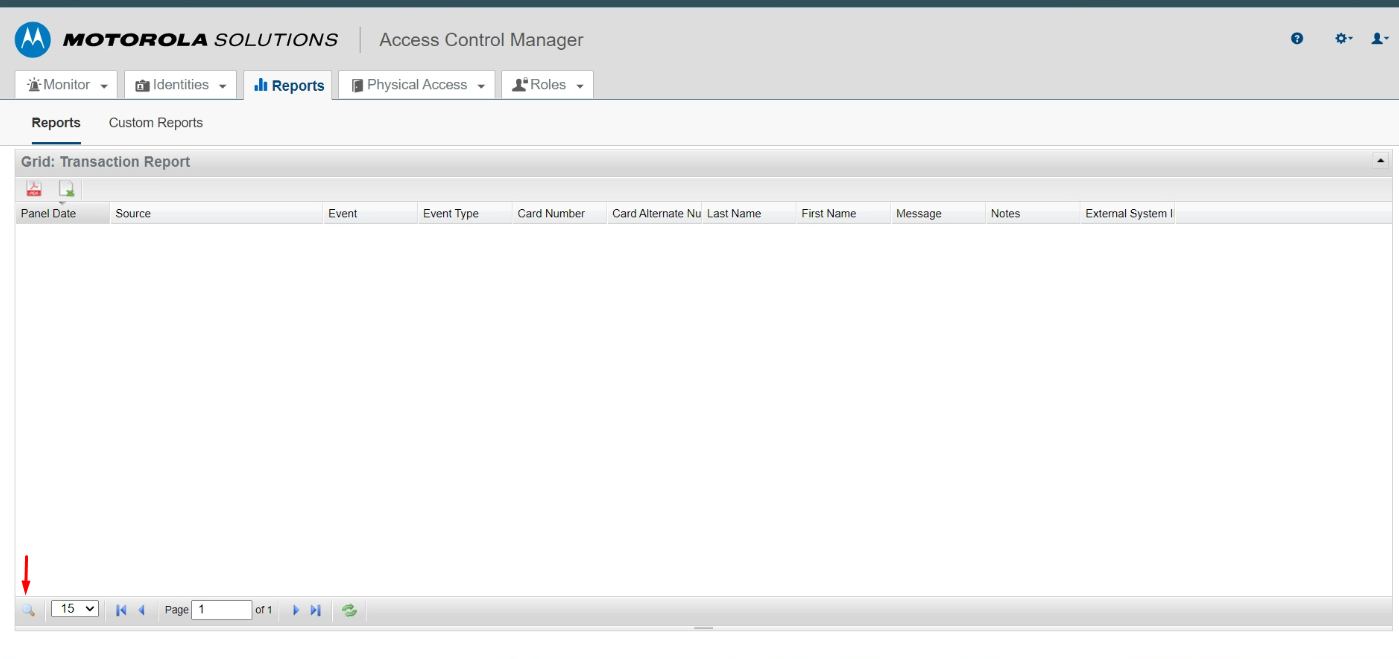Click the Grid: Transaction Report heading

point(105,161)
